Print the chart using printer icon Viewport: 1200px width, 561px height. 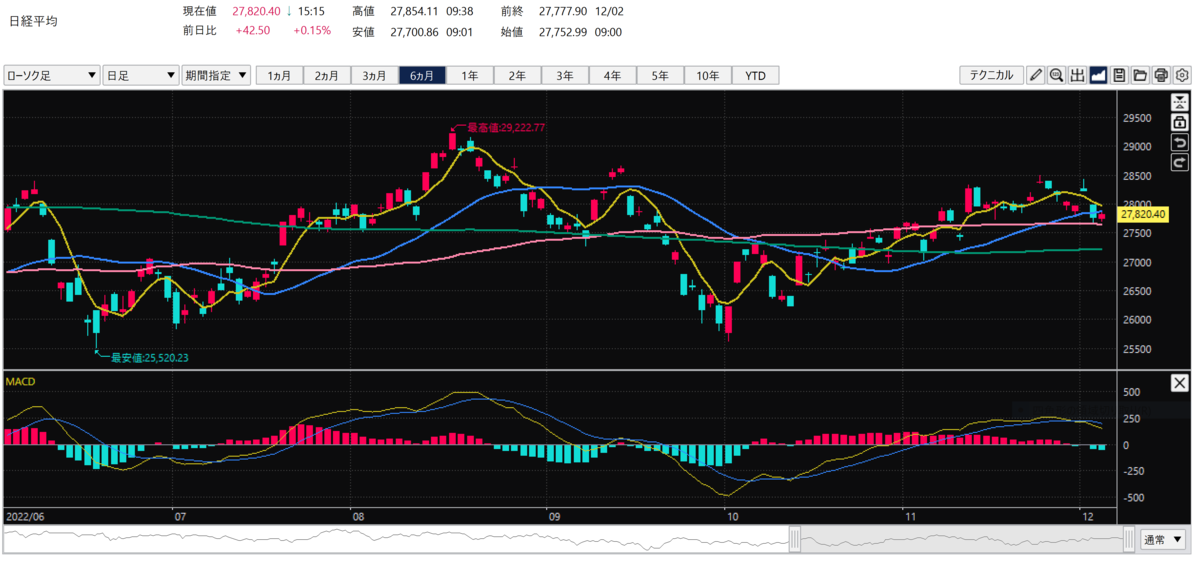(1161, 75)
